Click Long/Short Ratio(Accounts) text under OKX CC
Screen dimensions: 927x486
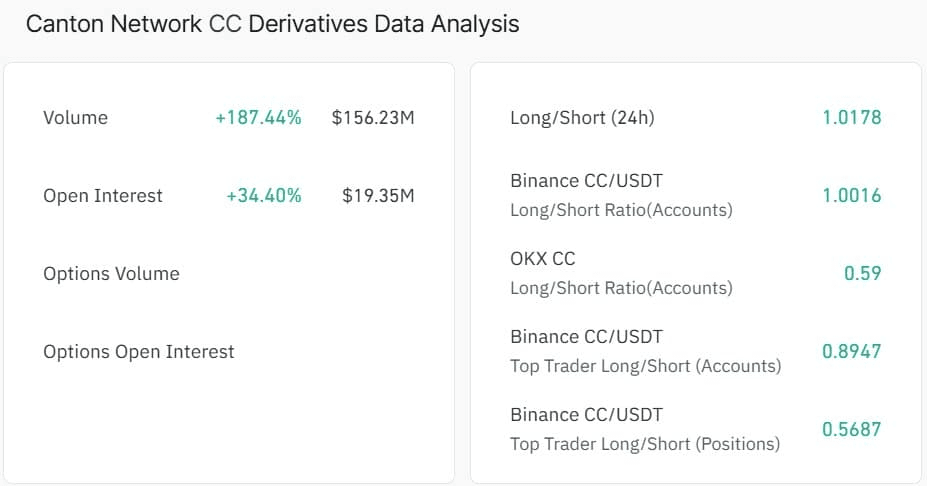click(621, 288)
